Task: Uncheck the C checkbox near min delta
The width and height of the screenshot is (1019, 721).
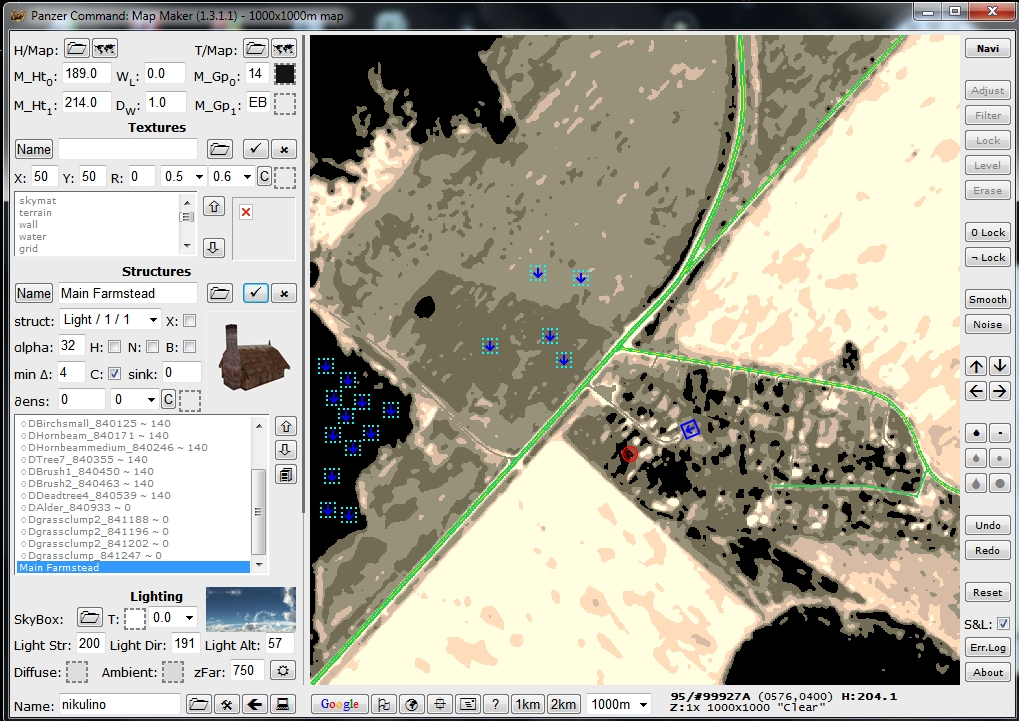Action: point(114,374)
